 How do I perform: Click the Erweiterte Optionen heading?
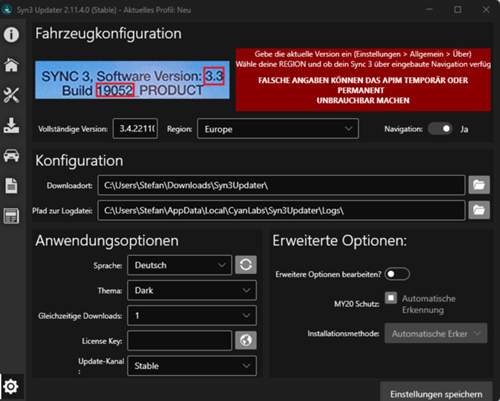[340, 241]
